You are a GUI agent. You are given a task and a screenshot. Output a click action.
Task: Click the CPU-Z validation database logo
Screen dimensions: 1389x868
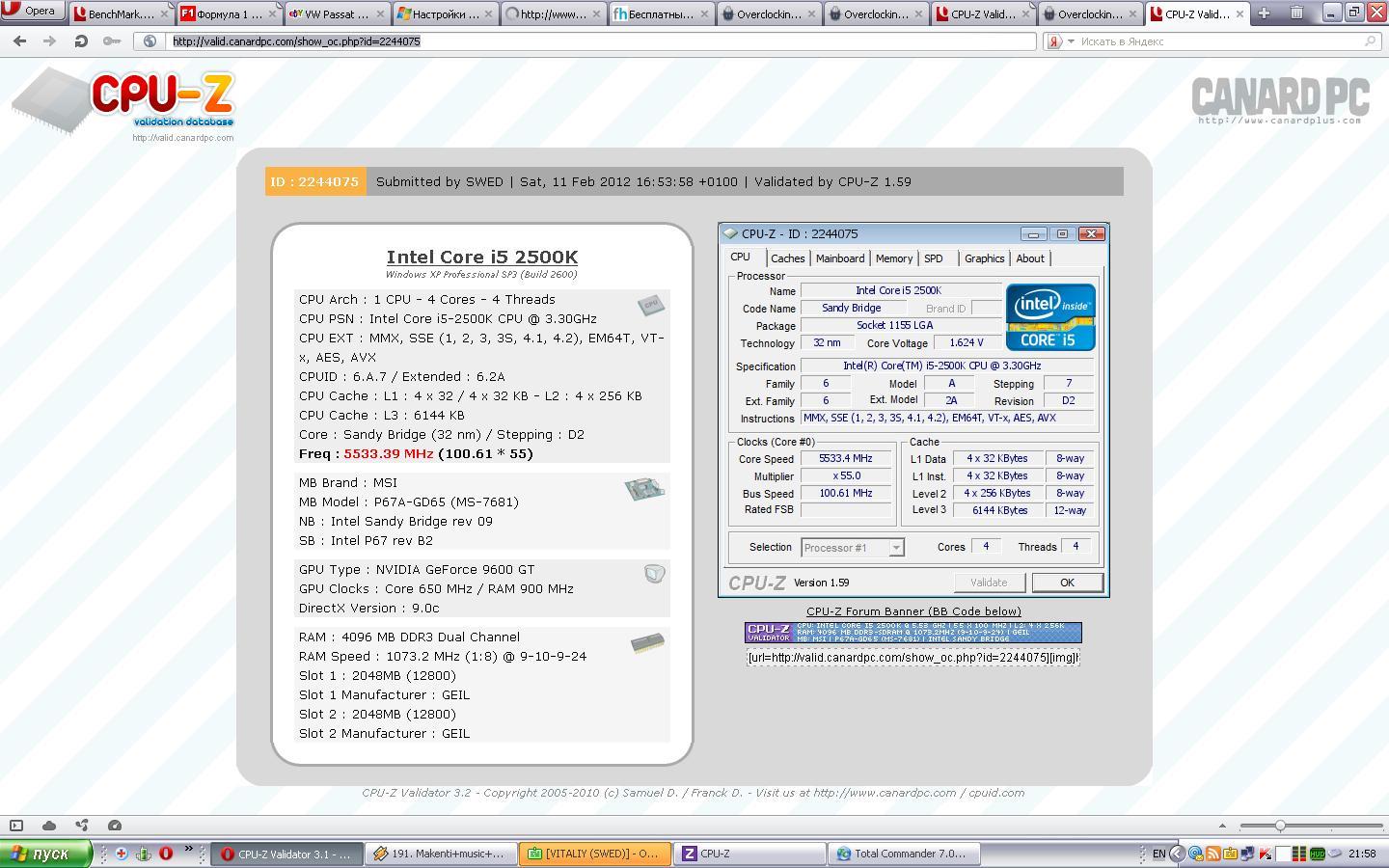[123, 104]
